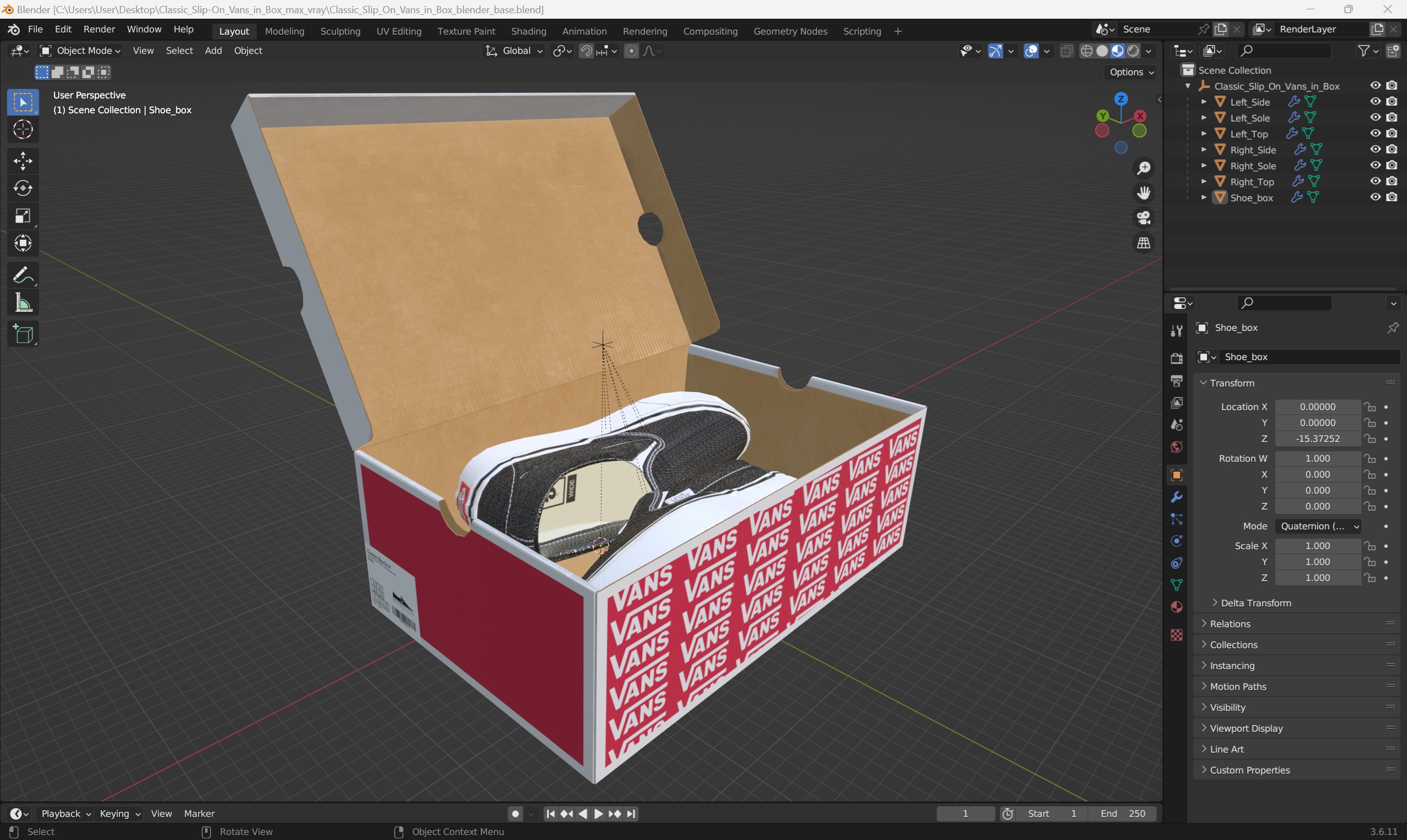Viewport: 1407px width, 840px height.
Task: Expand the Collections panel
Action: [x=1296, y=645]
